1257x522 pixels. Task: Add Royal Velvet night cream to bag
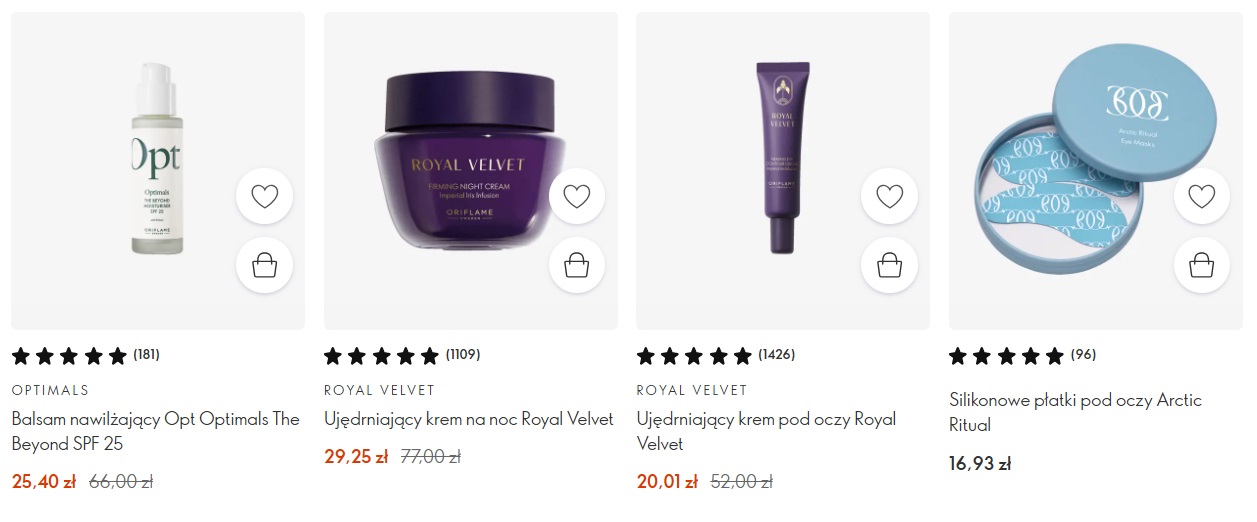coord(577,265)
